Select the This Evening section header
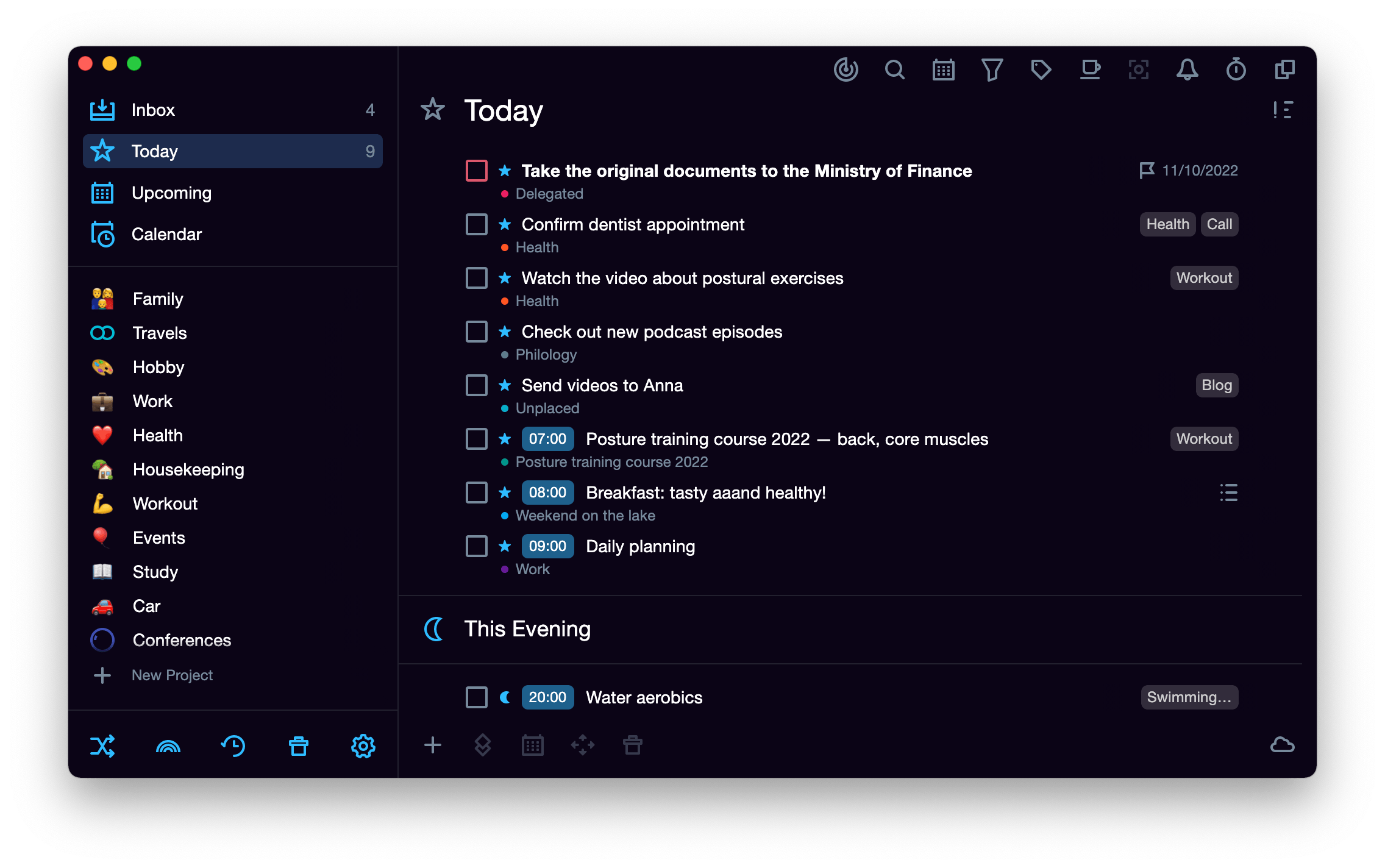The height and width of the screenshot is (868, 1385). point(527,629)
